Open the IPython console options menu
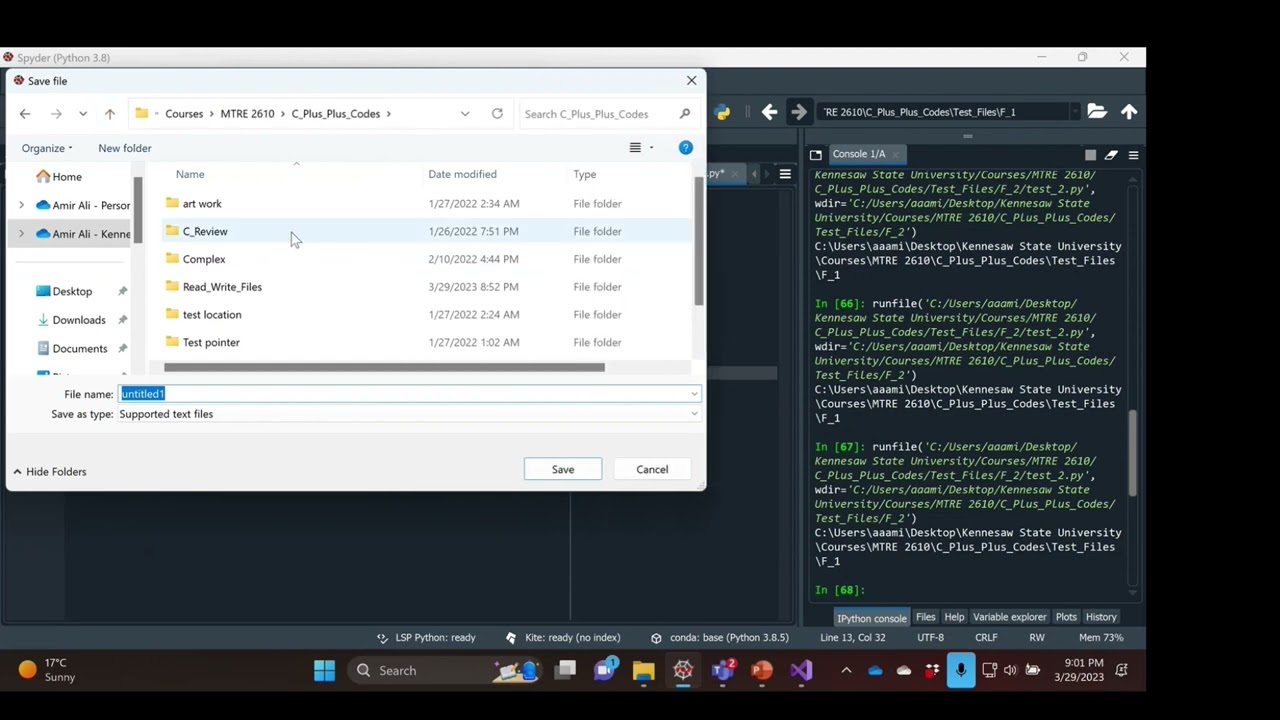This screenshot has height=720, width=1280. click(x=1133, y=155)
